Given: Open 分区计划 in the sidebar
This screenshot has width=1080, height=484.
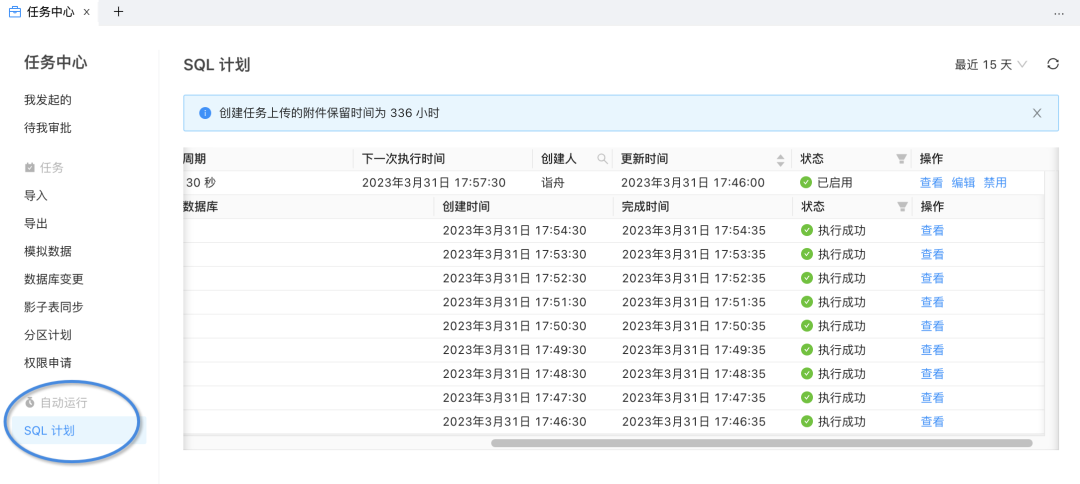Looking at the screenshot, I should click(x=48, y=335).
